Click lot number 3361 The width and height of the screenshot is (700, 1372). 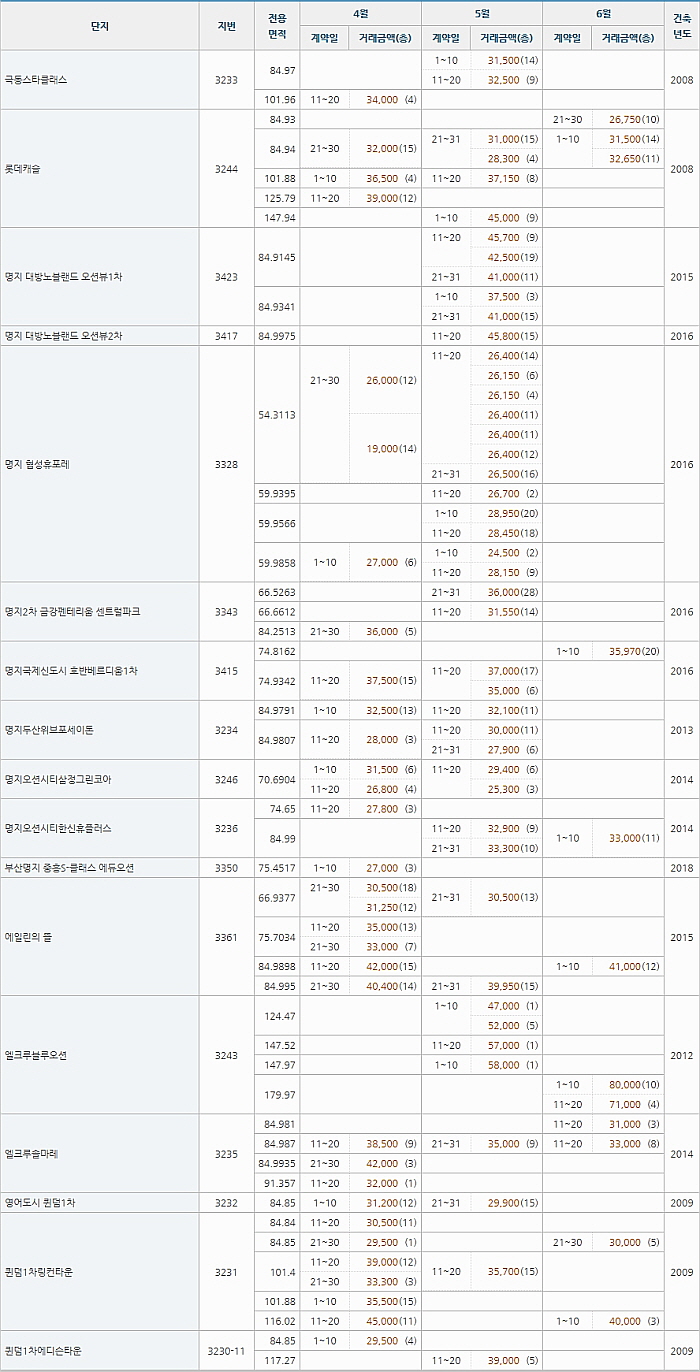[x=227, y=937]
